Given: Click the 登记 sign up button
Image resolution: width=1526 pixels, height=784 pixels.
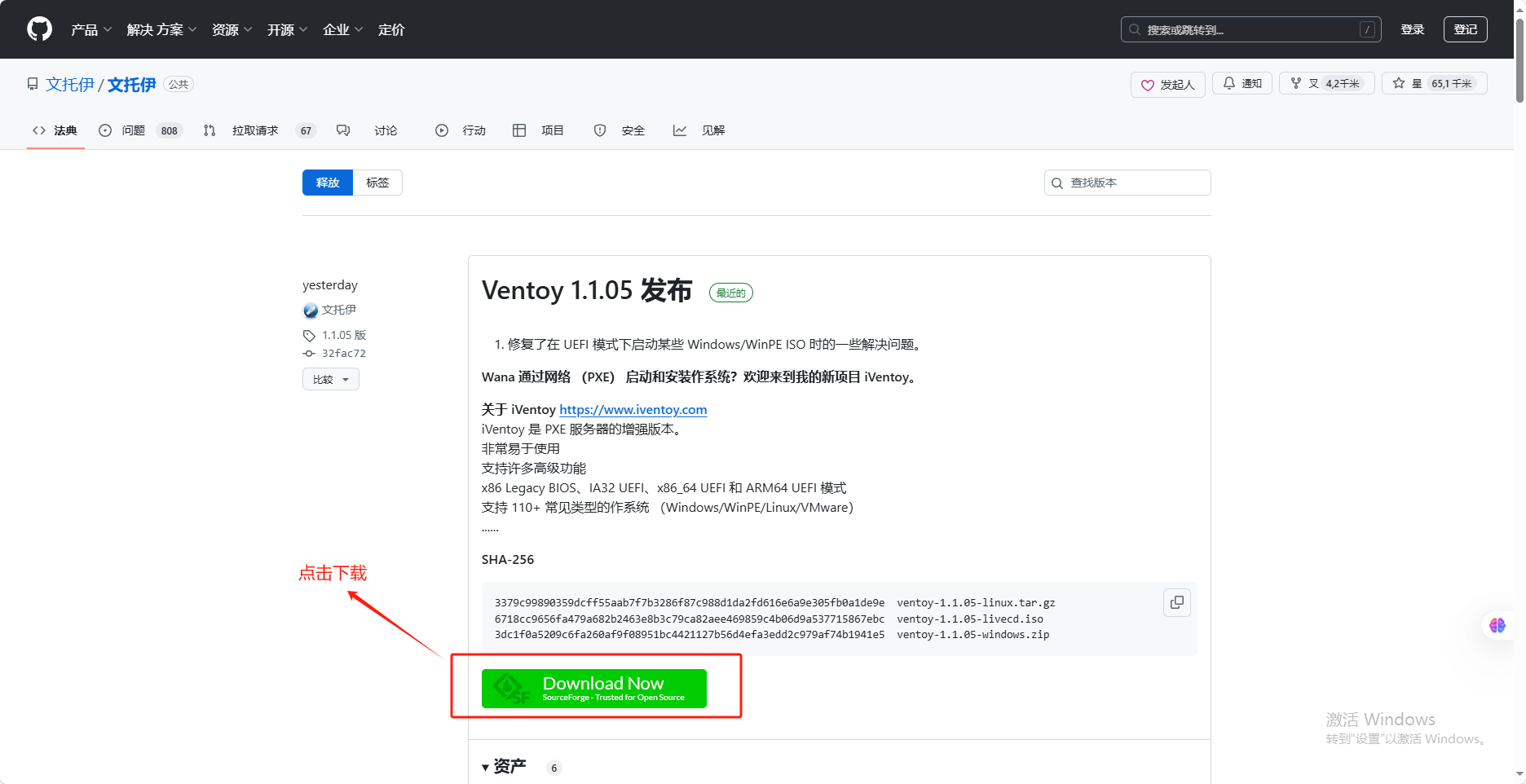Looking at the screenshot, I should (x=1465, y=29).
